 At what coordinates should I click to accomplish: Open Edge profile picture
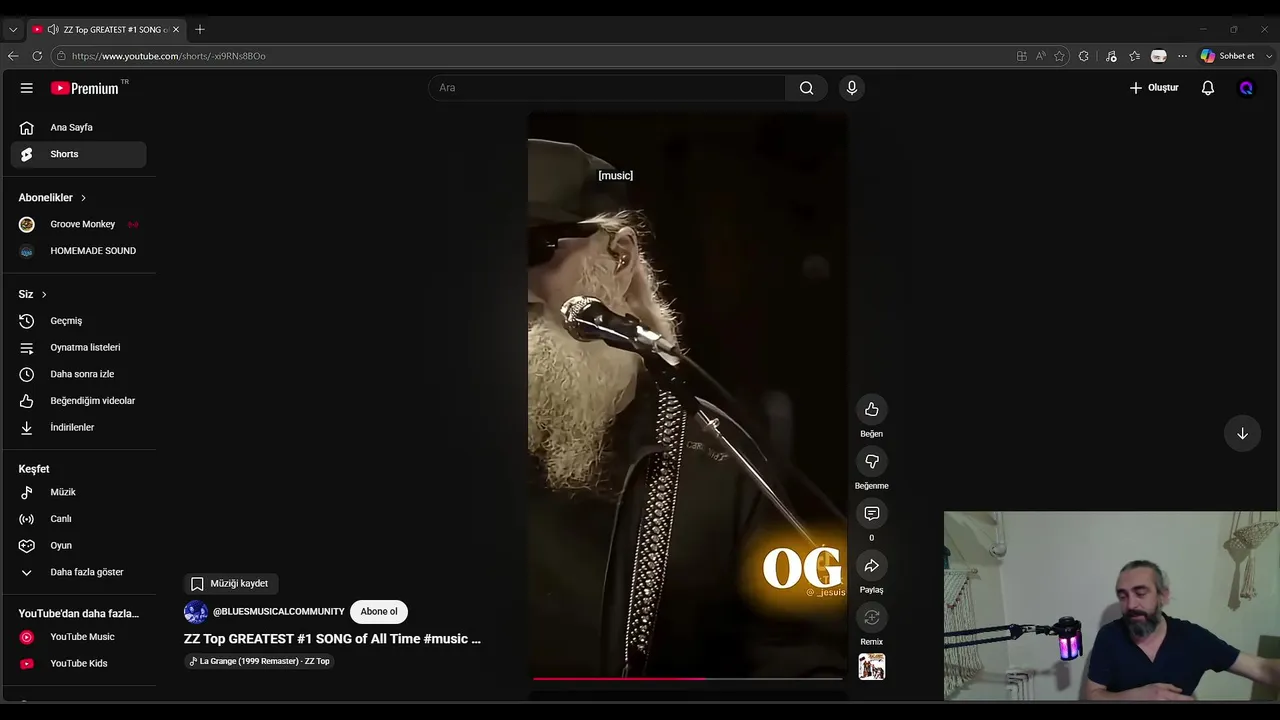point(1159,56)
